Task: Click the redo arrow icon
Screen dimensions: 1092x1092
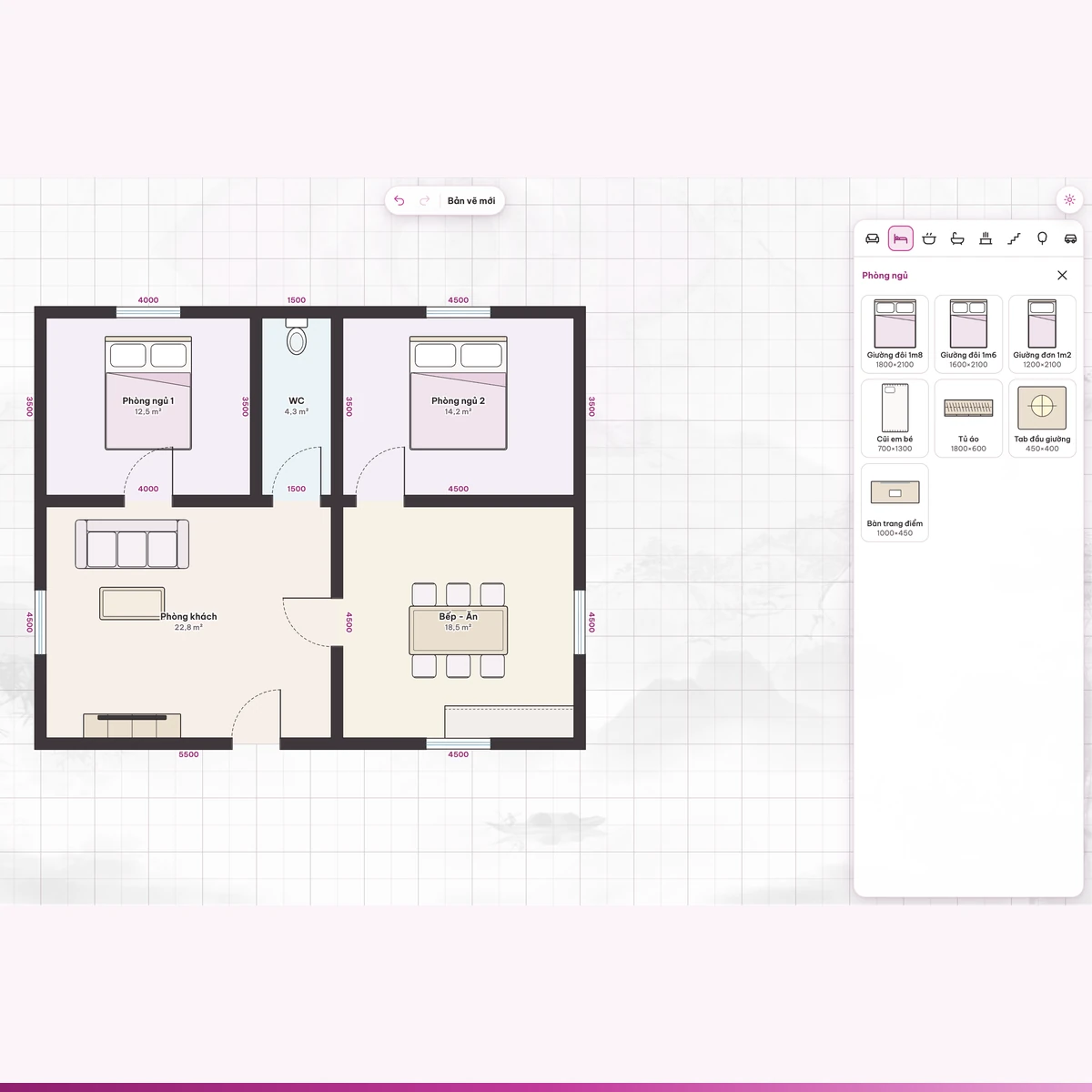Action: pos(424,201)
